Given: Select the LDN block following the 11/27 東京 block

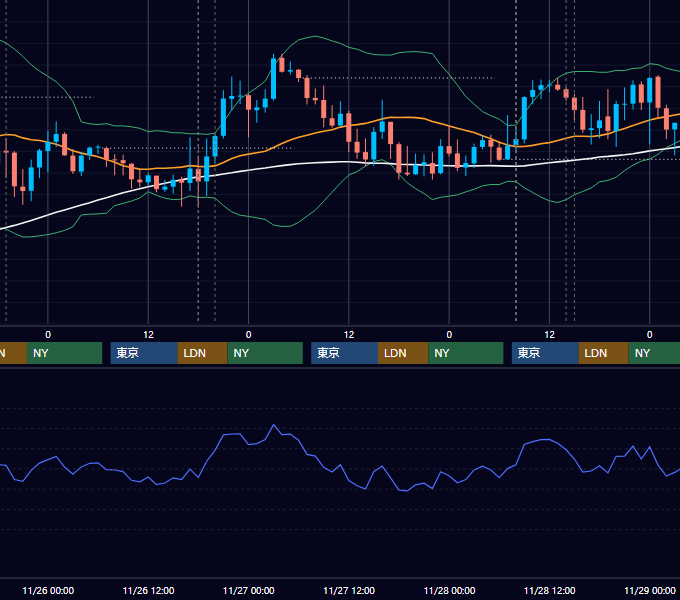Looking at the screenshot, I should pyautogui.click(x=403, y=353).
